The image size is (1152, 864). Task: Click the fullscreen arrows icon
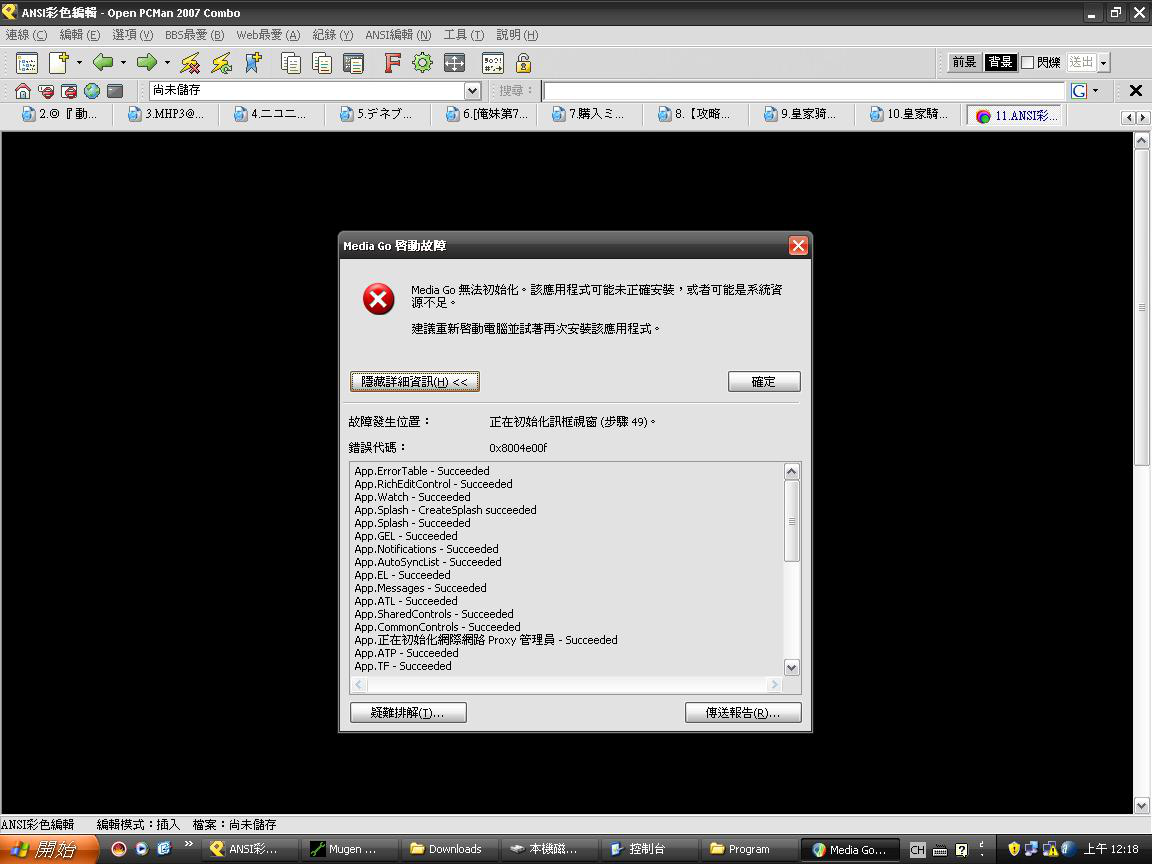coord(454,63)
